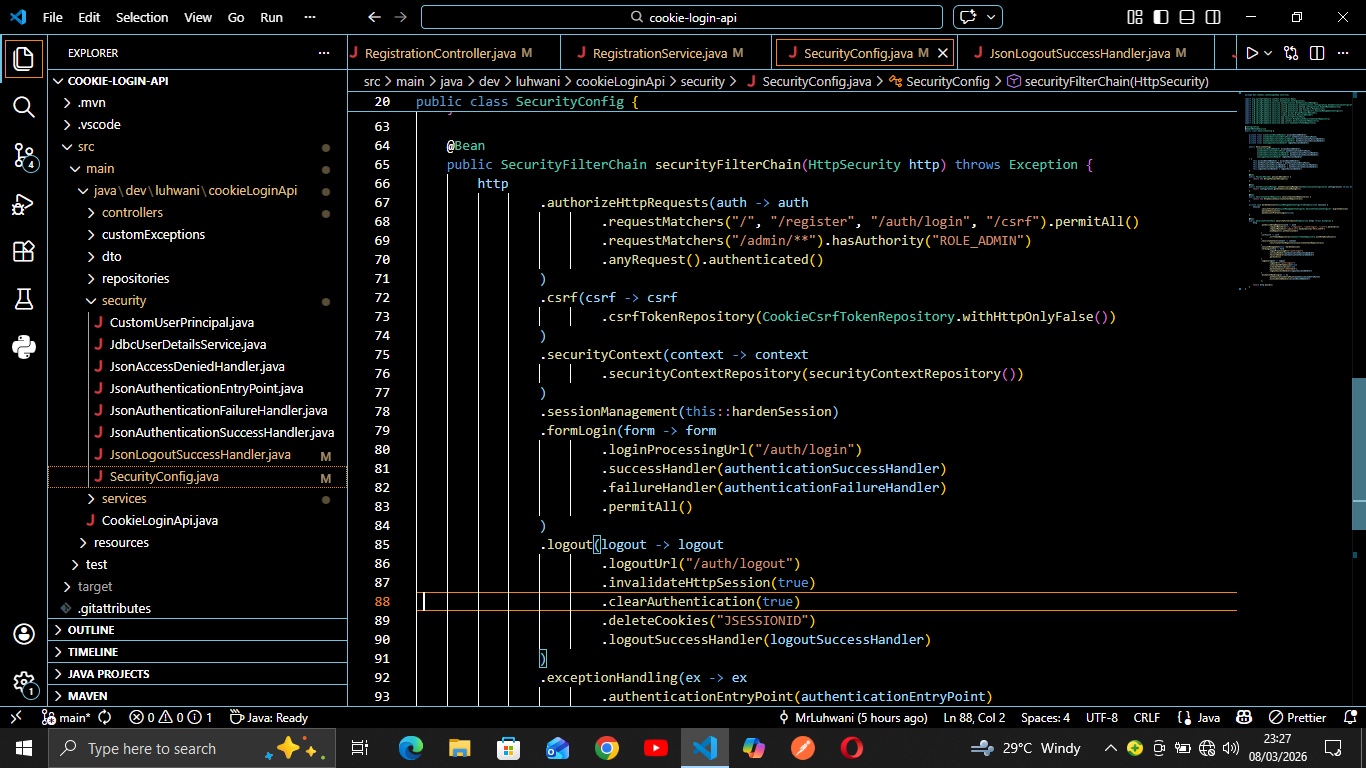1366x768 pixels.
Task: Open the Selection menu
Action: tap(142, 17)
